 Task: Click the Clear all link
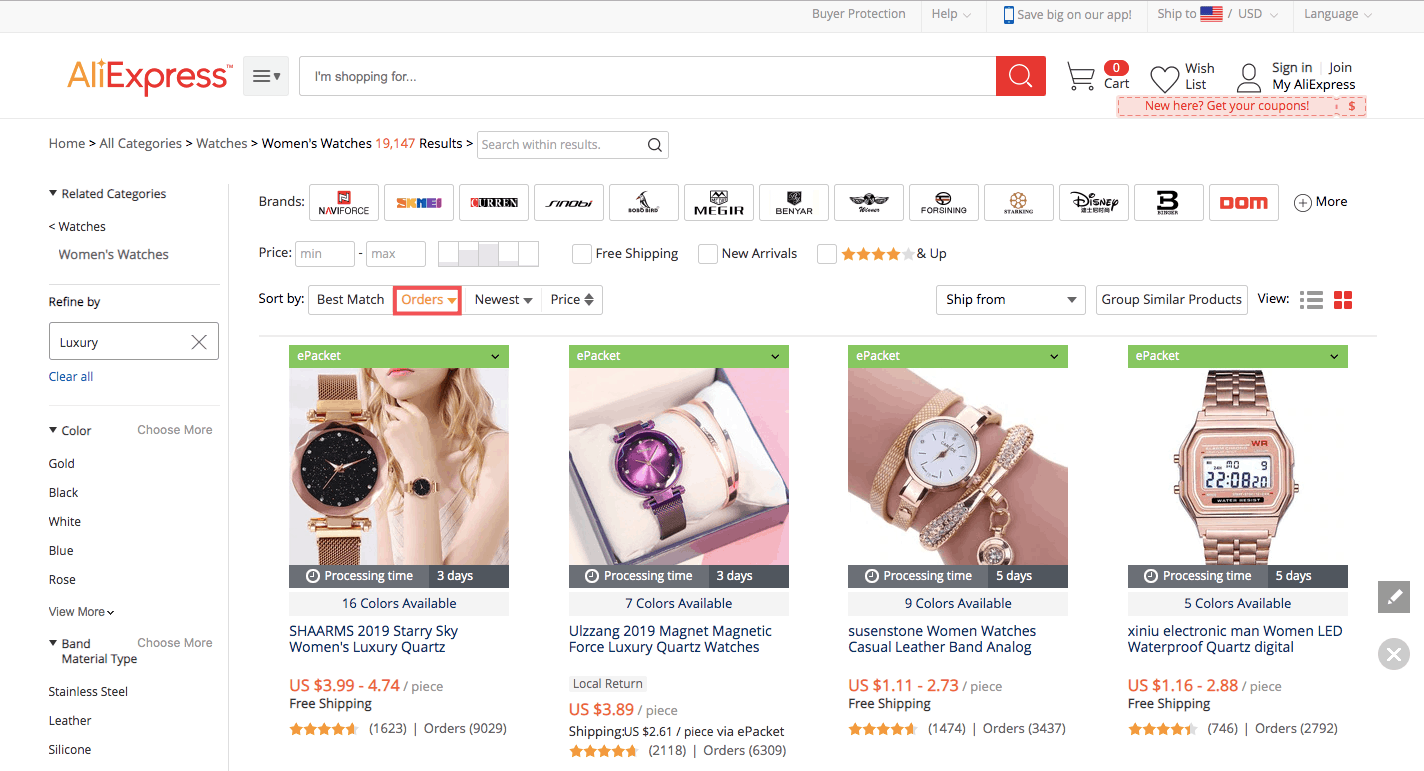(71, 377)
